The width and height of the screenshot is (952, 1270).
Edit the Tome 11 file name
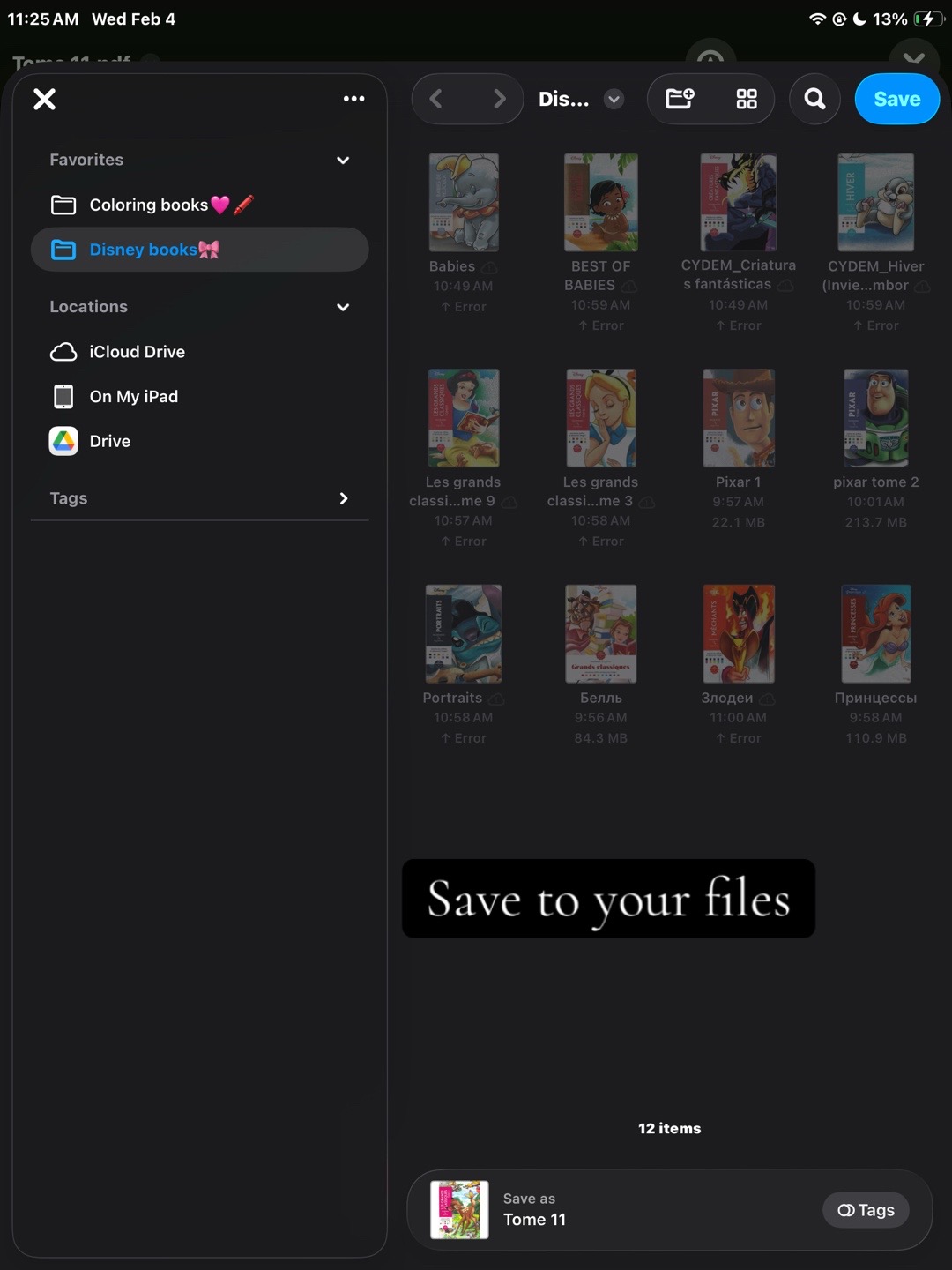tap(535, 1220)
